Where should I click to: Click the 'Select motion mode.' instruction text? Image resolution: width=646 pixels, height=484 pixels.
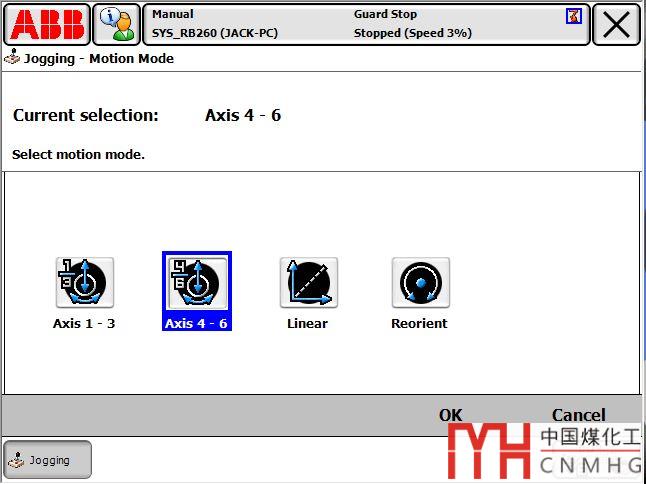tap(78, 154)
